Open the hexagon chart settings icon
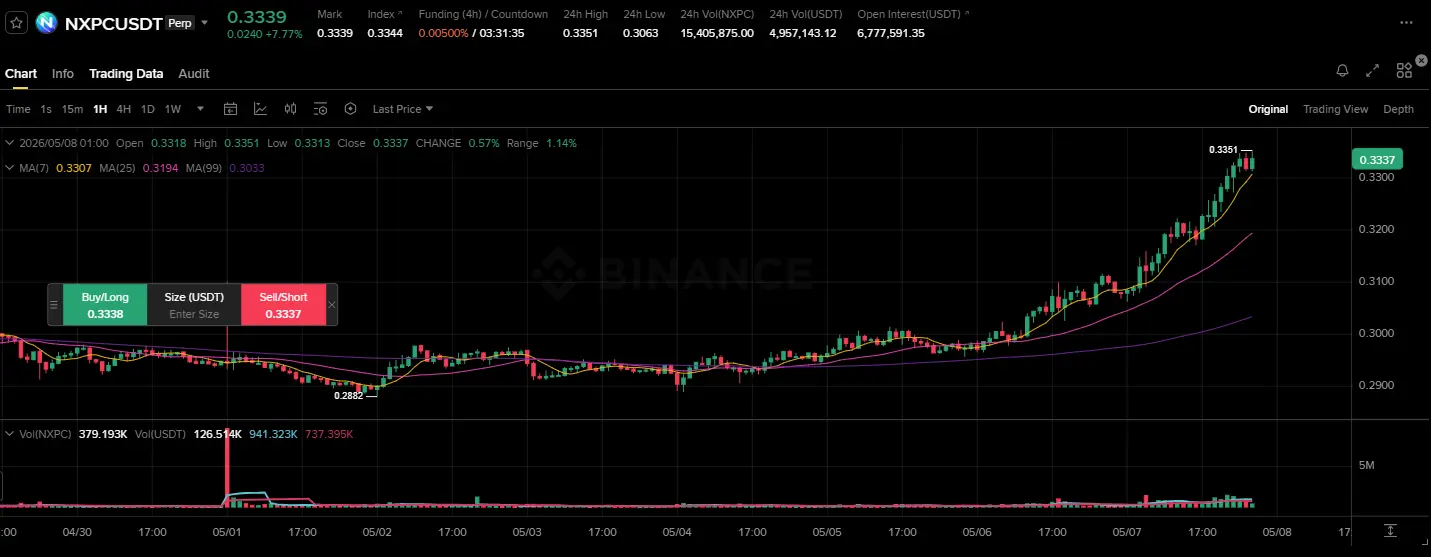The height and width of the screenshot is (557, 1431). 351,109
